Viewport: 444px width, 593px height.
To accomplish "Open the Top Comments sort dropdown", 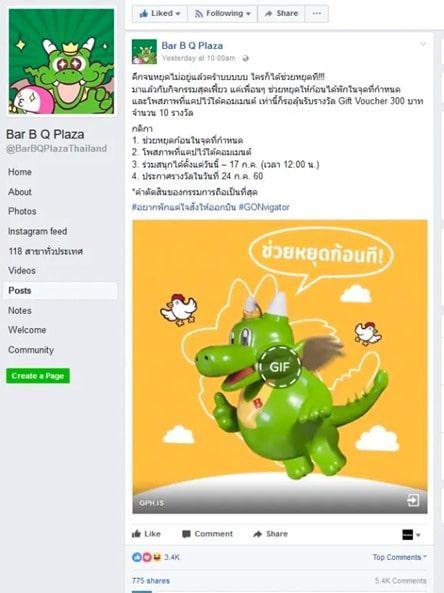I will click(x=399, y=557).
